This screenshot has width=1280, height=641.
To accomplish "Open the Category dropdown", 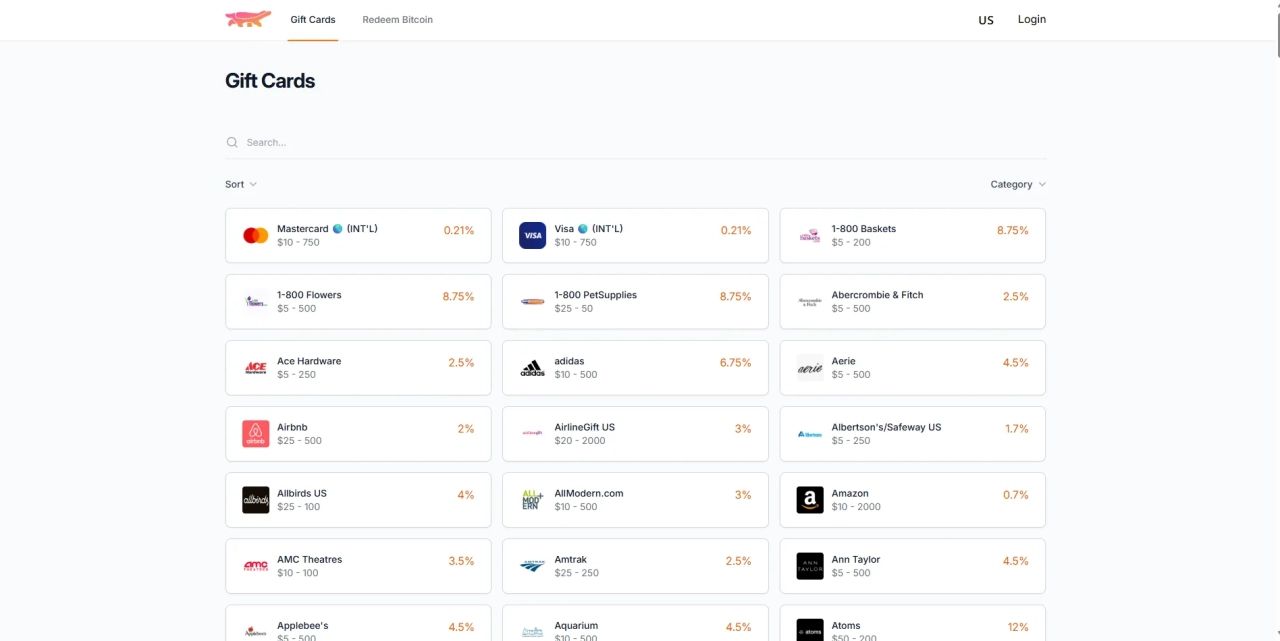I will 1017,184.
